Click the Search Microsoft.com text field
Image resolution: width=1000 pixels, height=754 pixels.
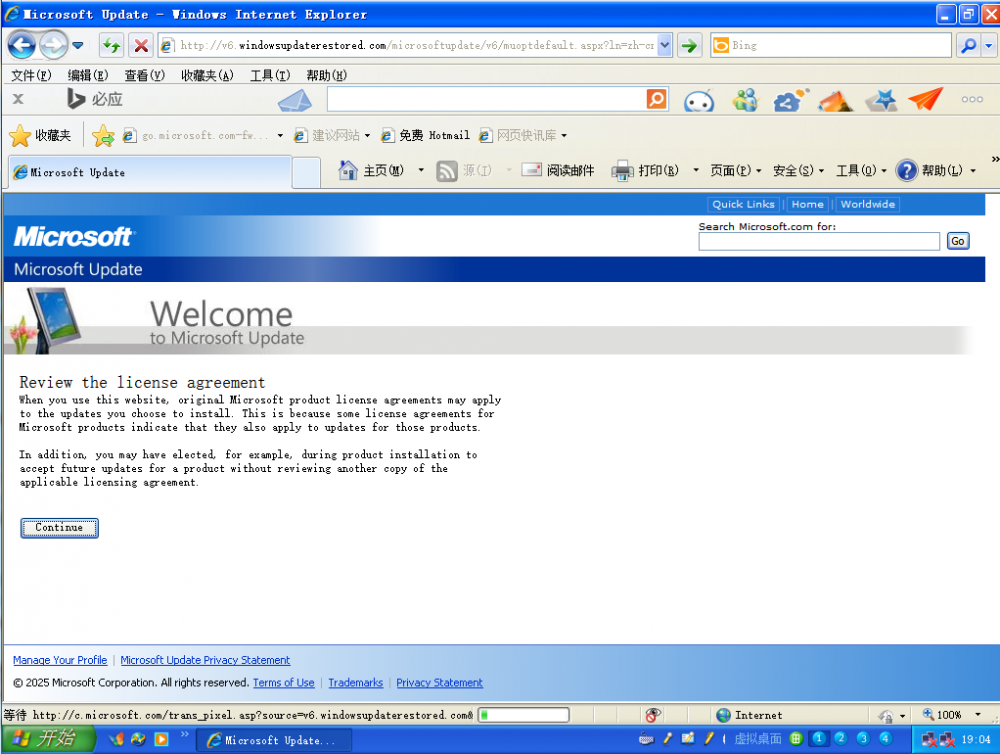coord(819,241)
